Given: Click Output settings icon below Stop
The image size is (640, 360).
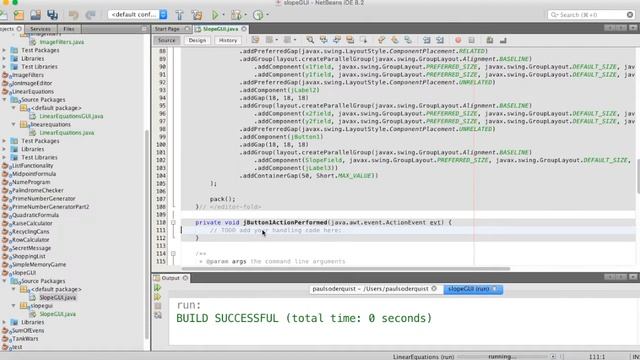Looking at the screenshot, I should (158, 316).
